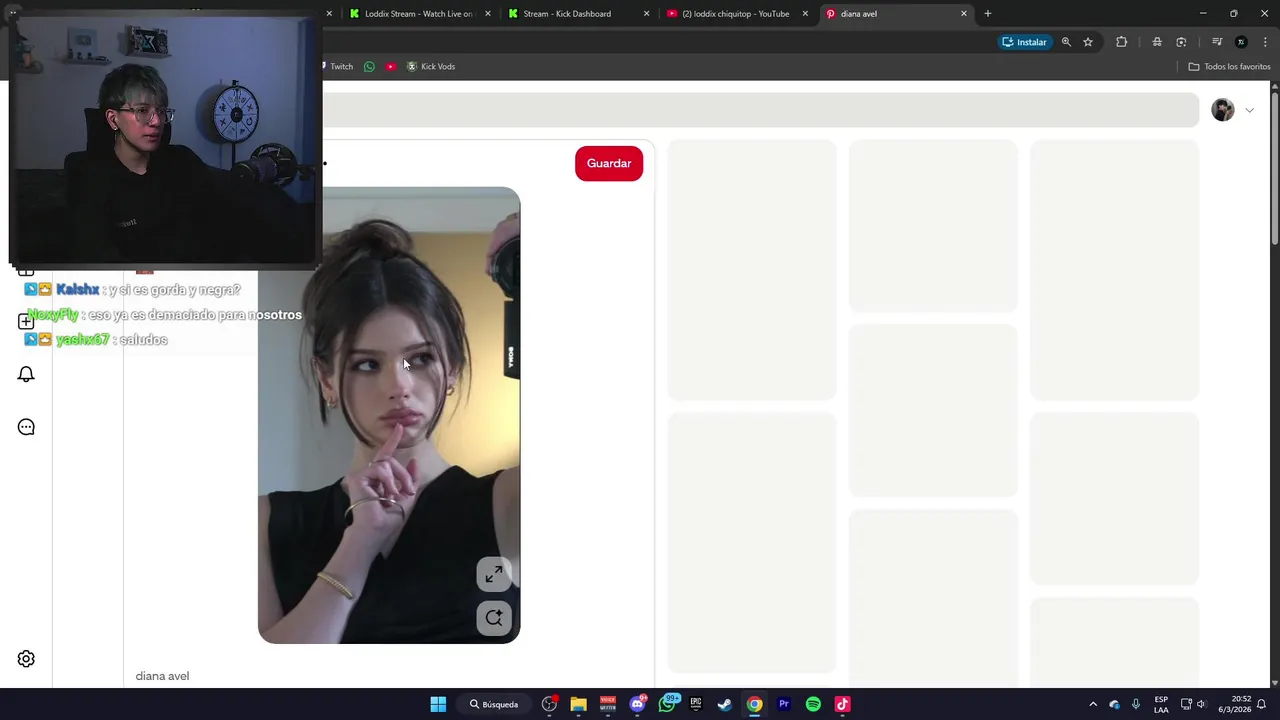Open the Pinterest profile avatar
The height and width of the screenshot is (720, 1280).
[1222, 110]
